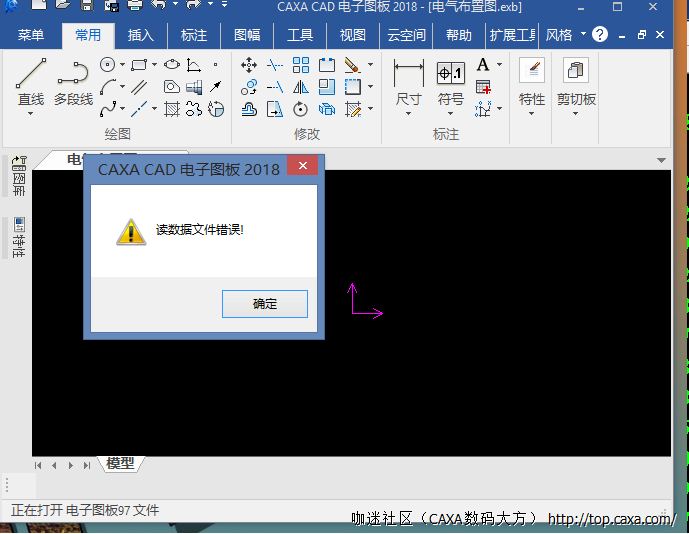Select the parallel lines tool

[x=139, y=87]
